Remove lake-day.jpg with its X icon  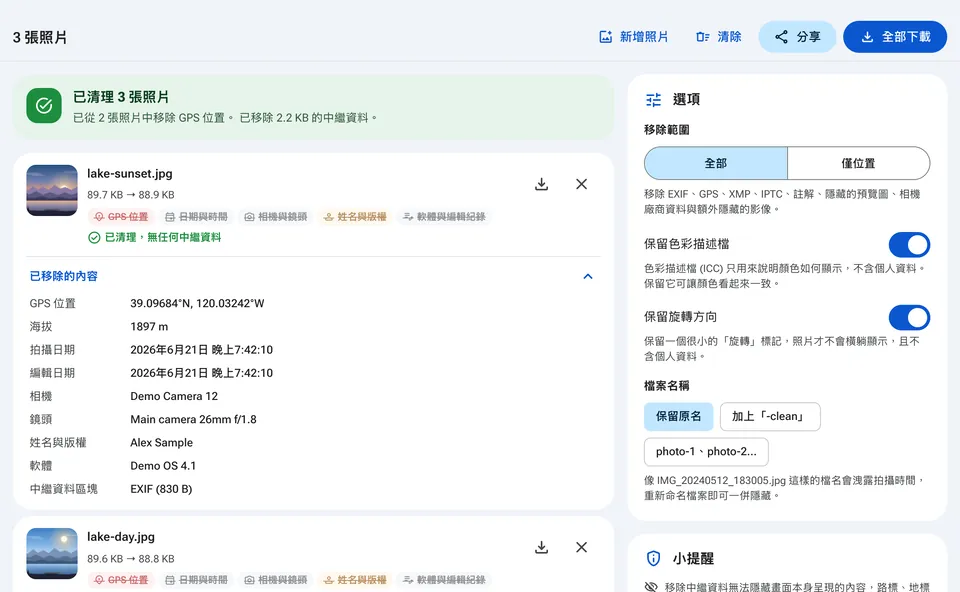pyautogui.click(x=582, y=547)
